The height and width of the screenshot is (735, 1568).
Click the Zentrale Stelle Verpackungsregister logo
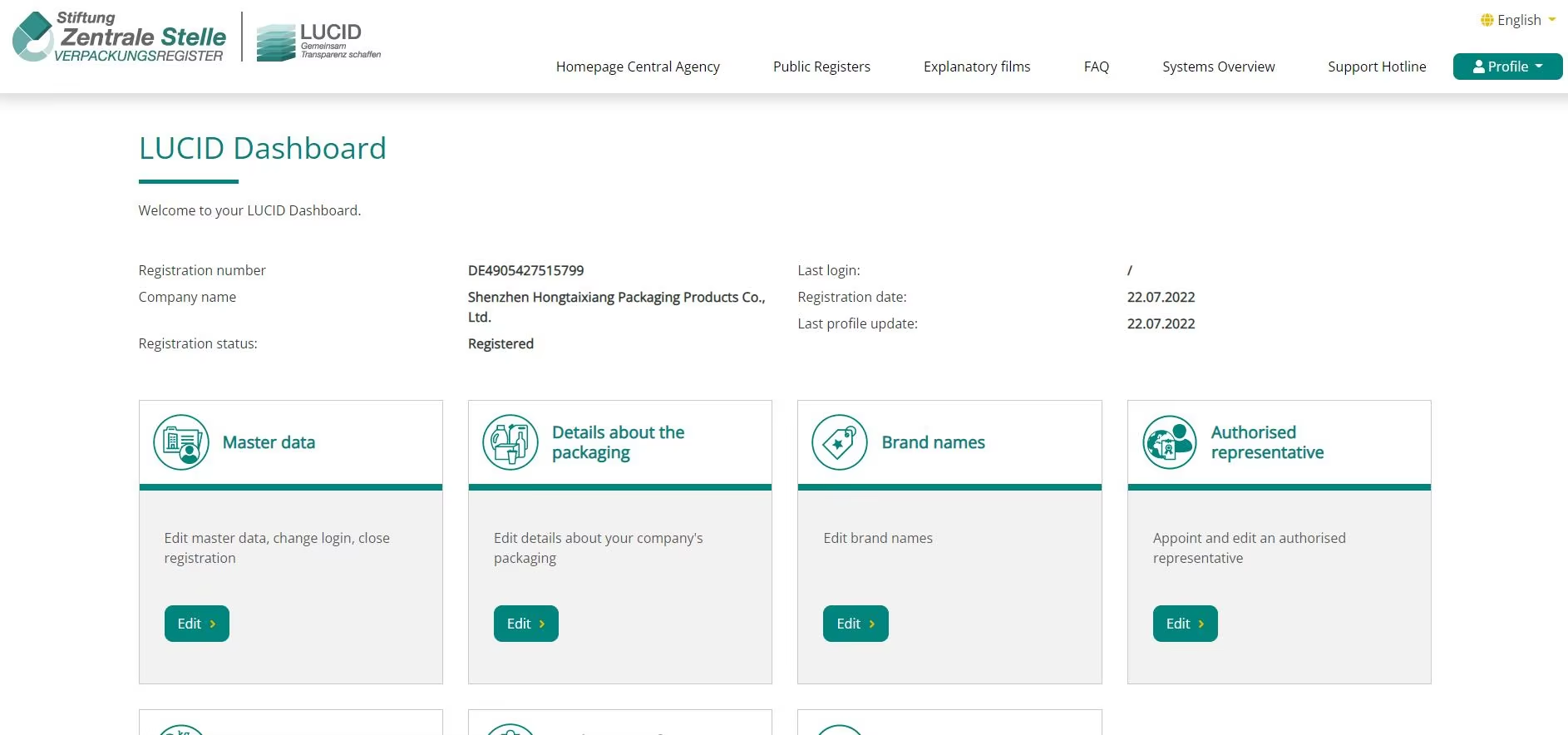coord(119,37)
